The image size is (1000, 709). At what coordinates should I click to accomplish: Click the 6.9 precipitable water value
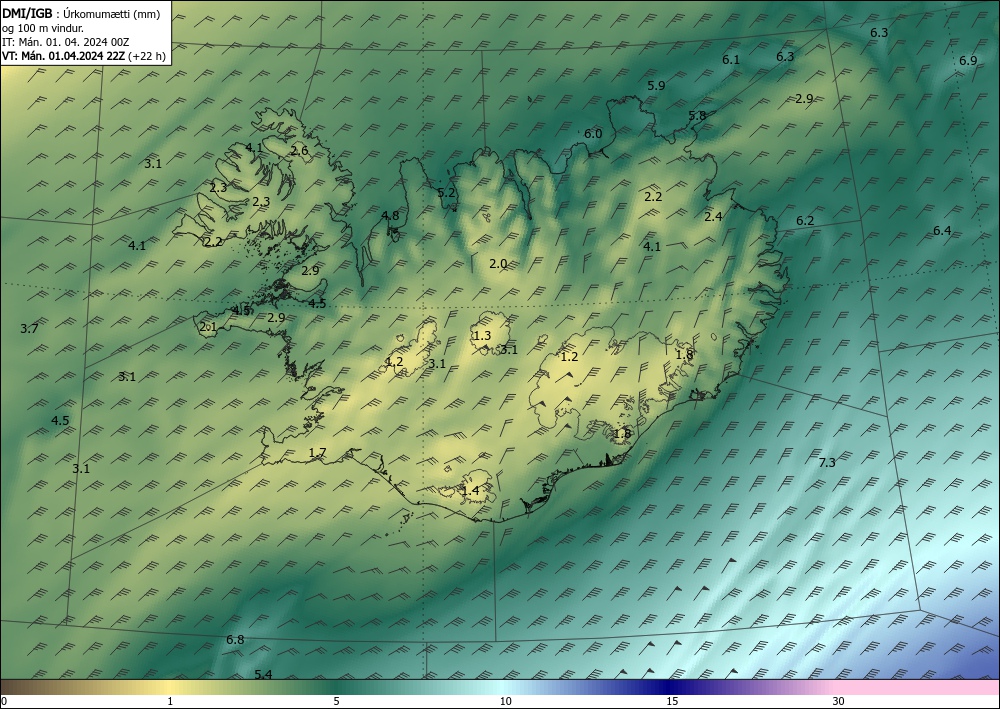[x=968, y=61]
